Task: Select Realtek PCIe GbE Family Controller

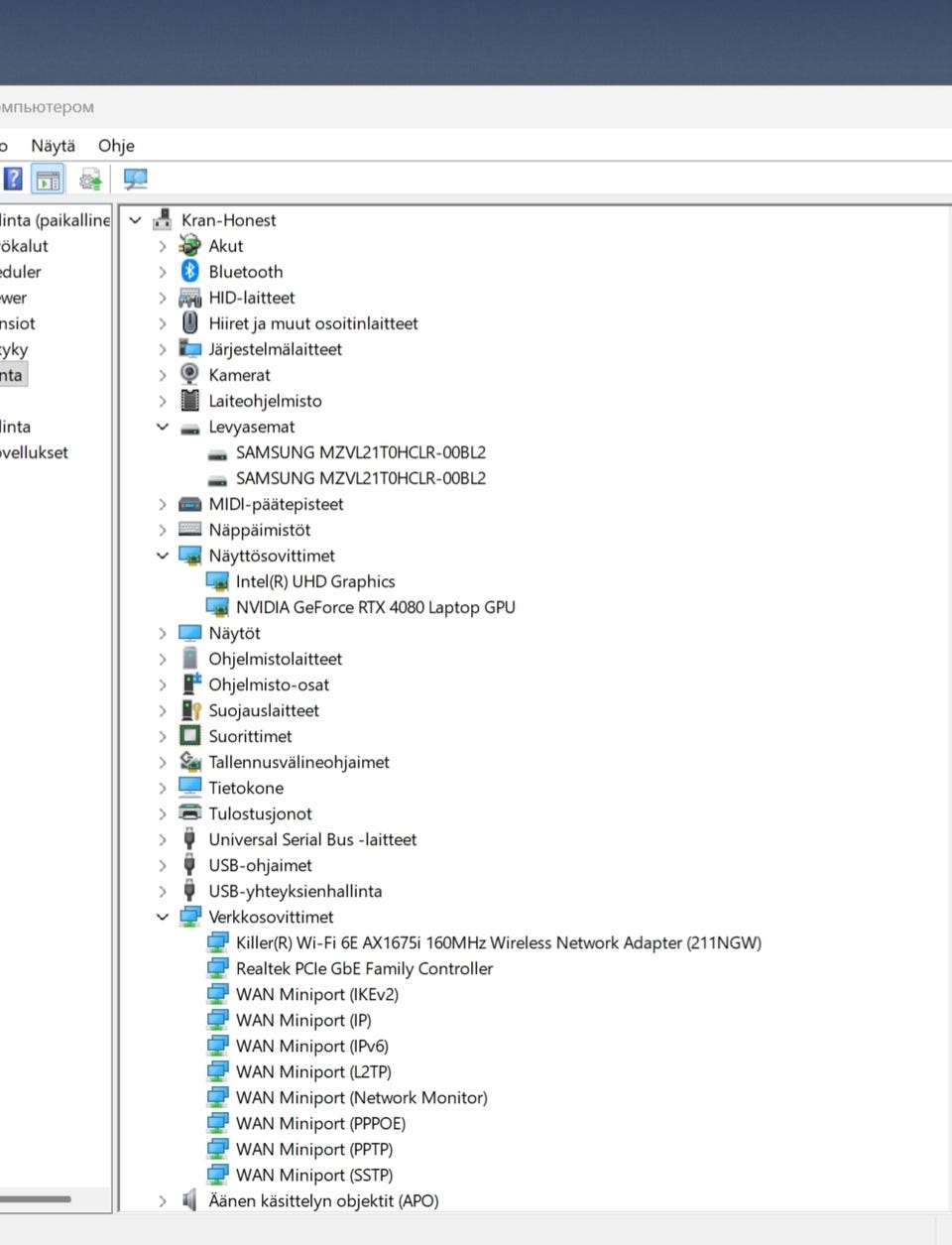Action: tap(364, 968)
